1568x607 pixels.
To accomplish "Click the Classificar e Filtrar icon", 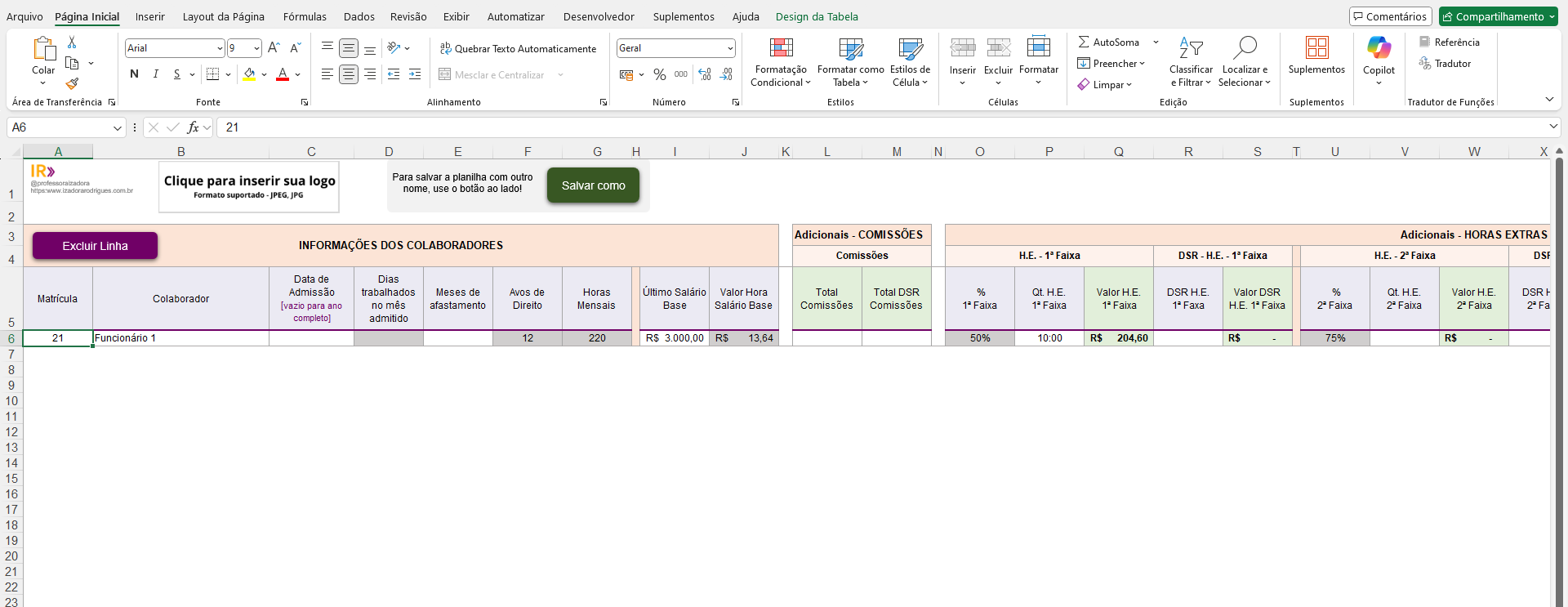I will 1191,49.
